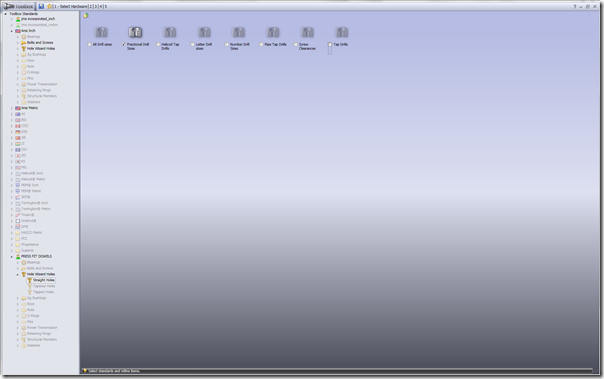
Task: Select Torrington Inch in the standards tree
Action: click(x=34, y=203)
